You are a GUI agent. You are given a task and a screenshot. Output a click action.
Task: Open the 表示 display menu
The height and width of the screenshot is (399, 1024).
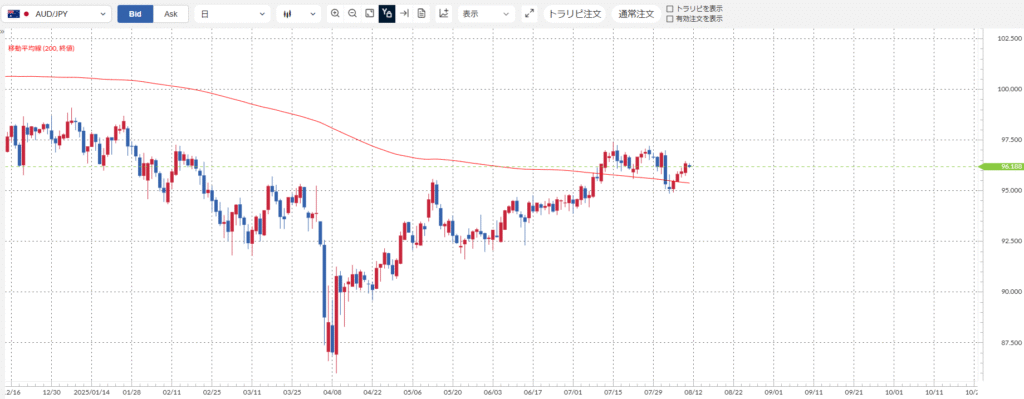click(486, 14)
